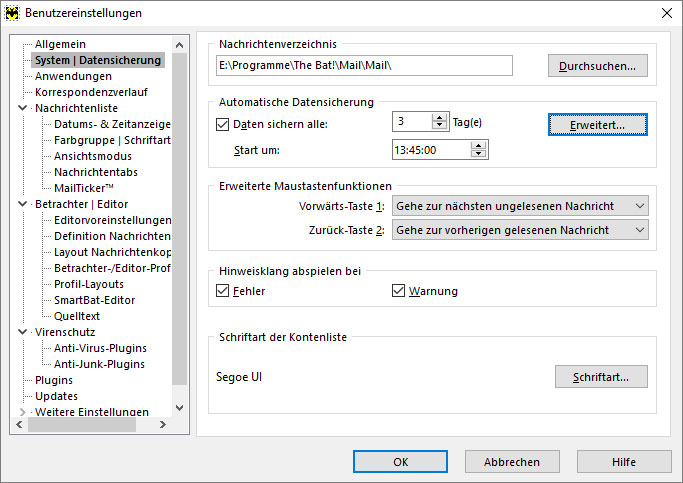Image resolution: width=683 pixels, height=483 pixels.
Task: Click the tree's vertical scrollbar down arrow
Action: [180, 408]
